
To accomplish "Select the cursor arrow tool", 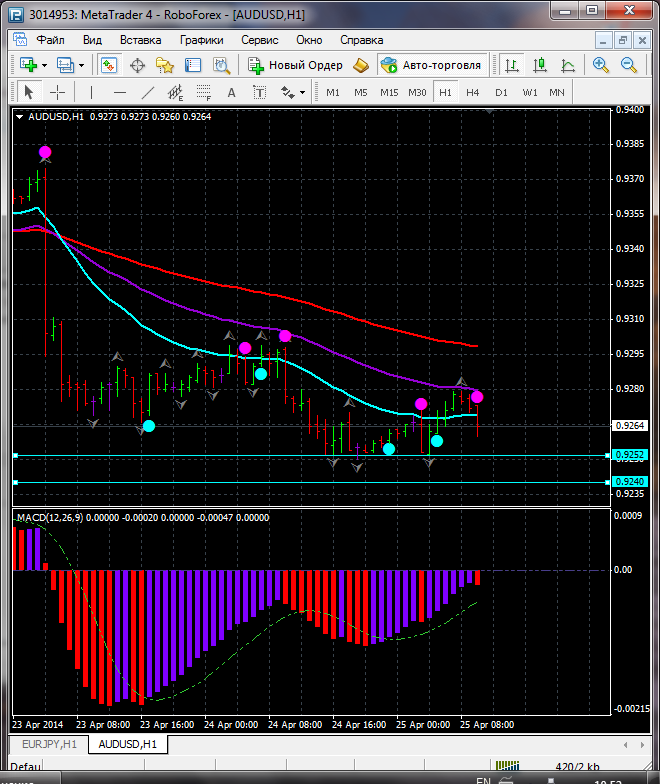I will 28,92.
